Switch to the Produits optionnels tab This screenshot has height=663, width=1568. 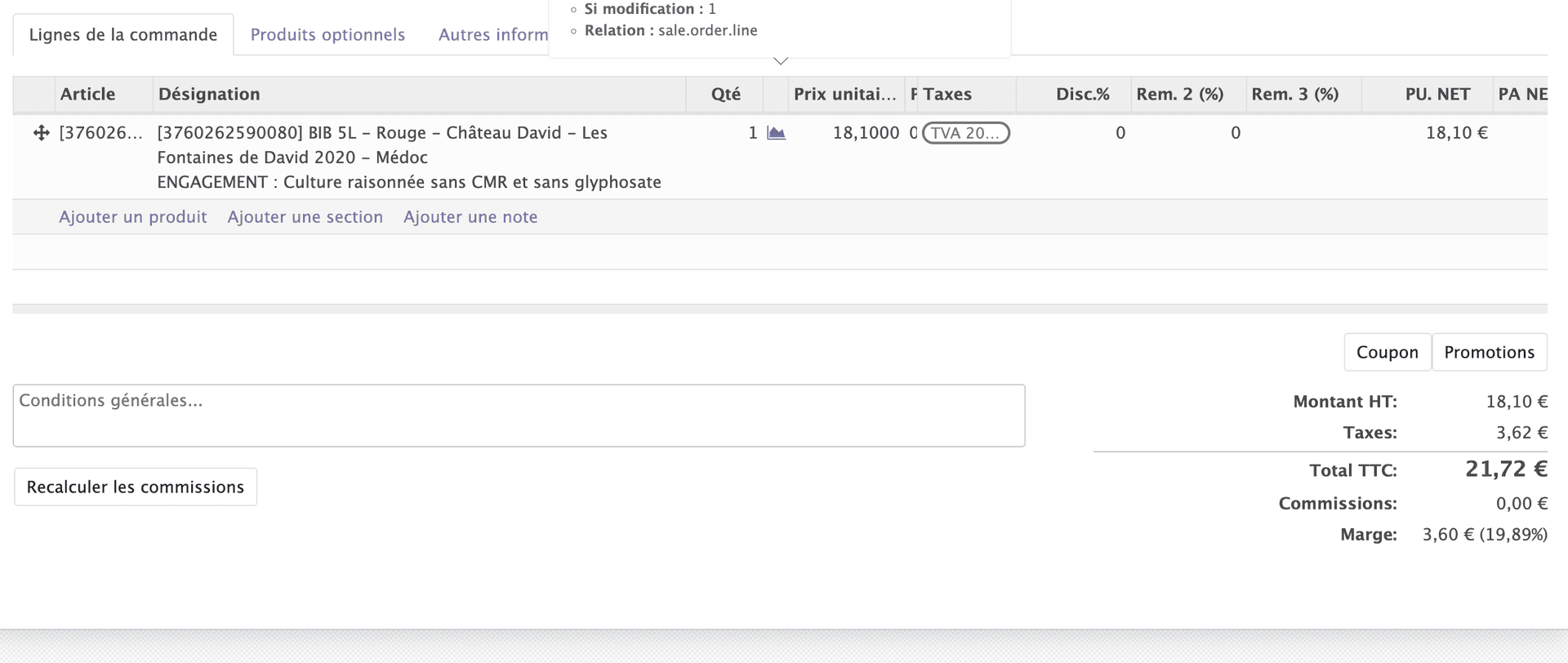[327, 35]
